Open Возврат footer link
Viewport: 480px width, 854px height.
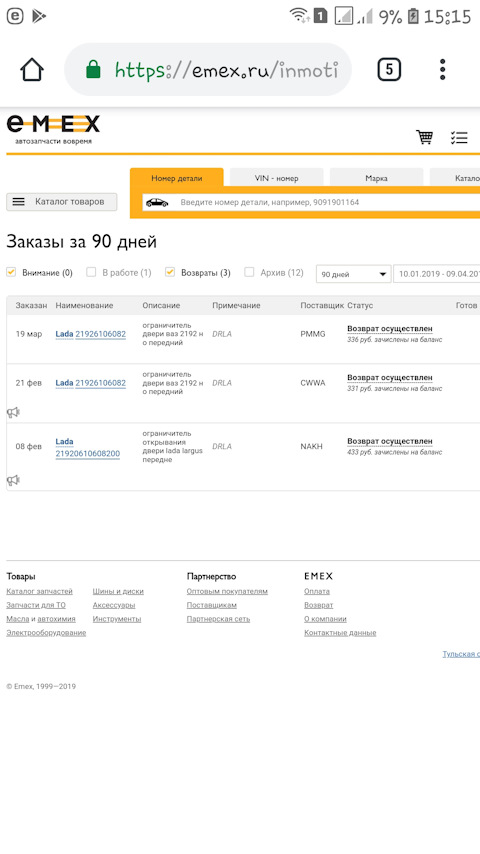(x=319, y=605)
